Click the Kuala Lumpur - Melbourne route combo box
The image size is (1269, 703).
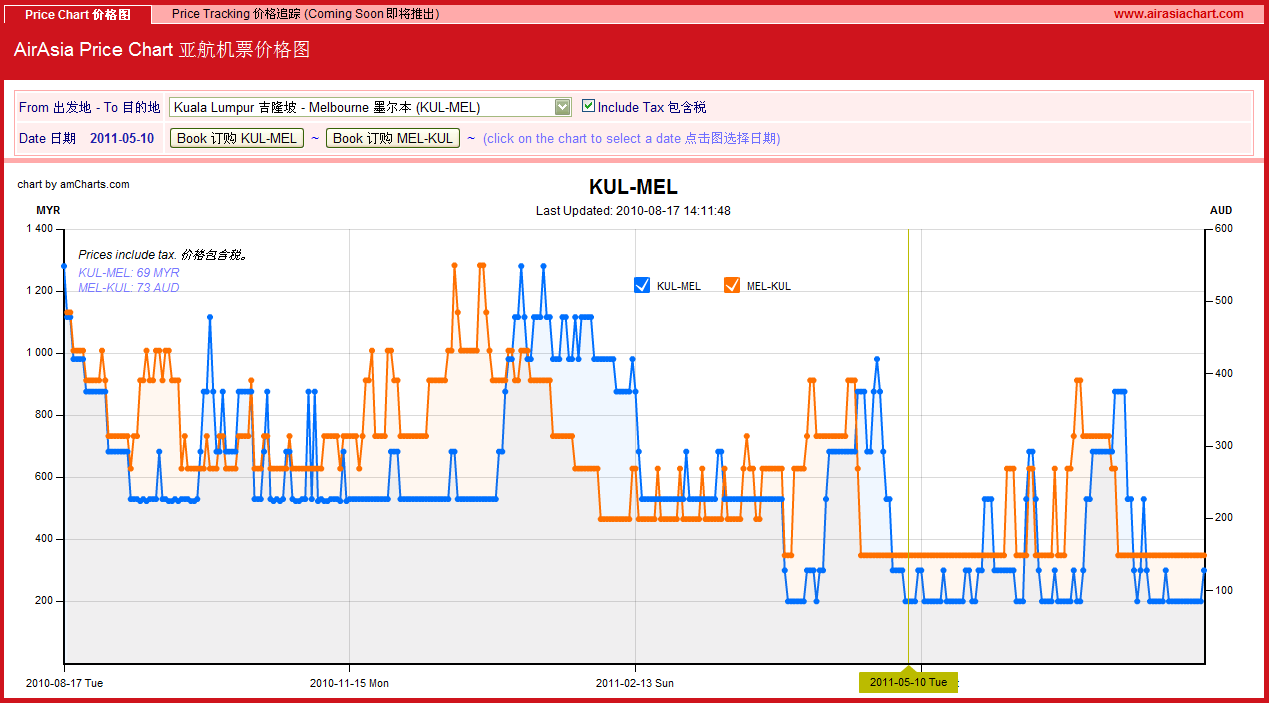371,107
